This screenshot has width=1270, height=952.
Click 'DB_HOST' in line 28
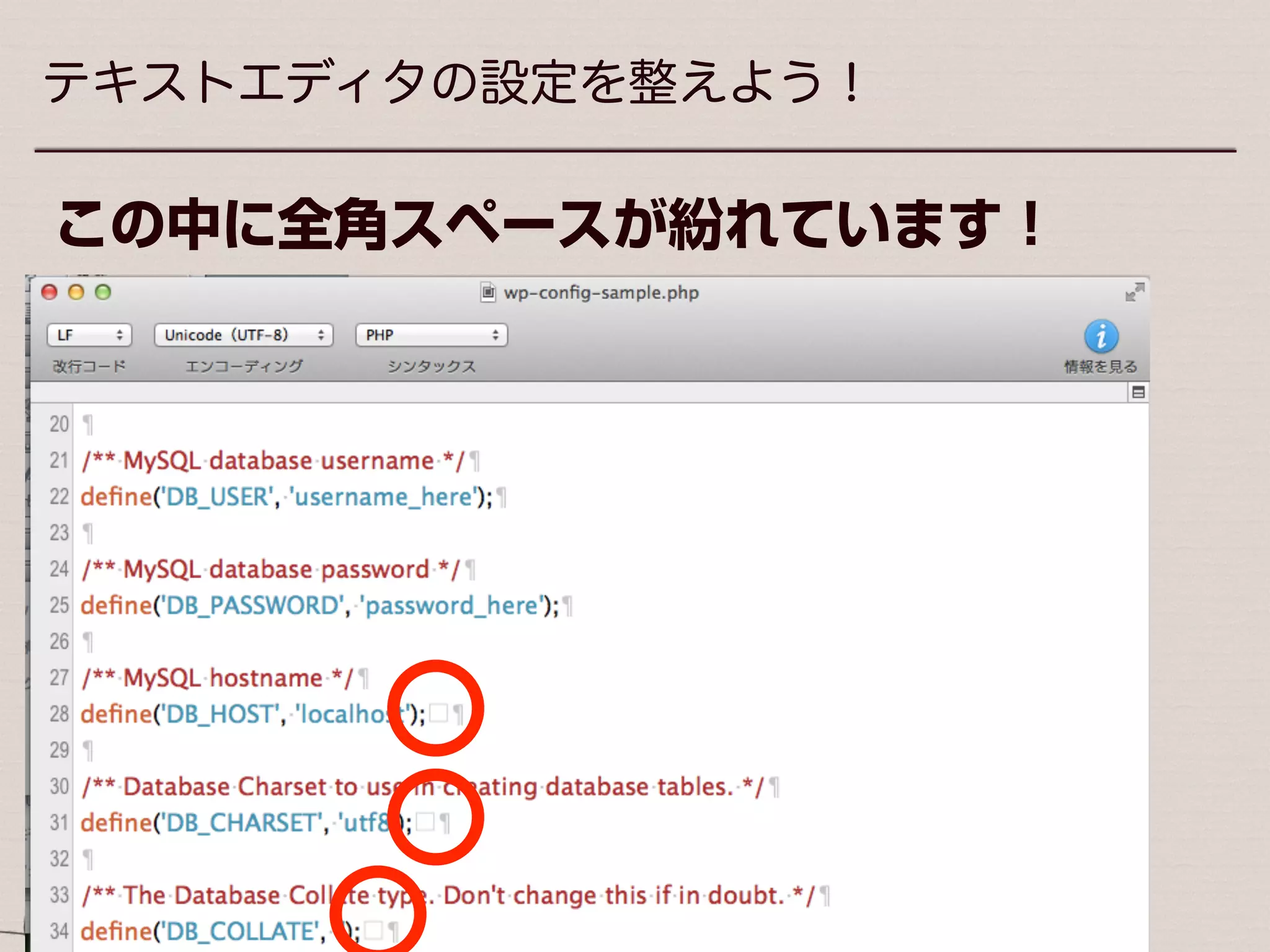[x=220, y=714]
